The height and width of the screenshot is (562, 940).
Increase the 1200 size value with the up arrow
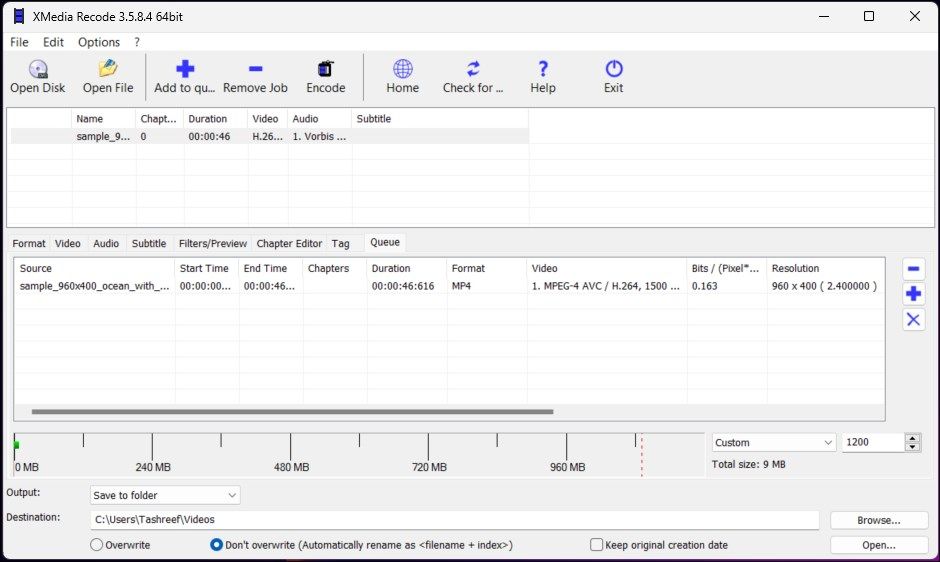click(x=911, y=438)
